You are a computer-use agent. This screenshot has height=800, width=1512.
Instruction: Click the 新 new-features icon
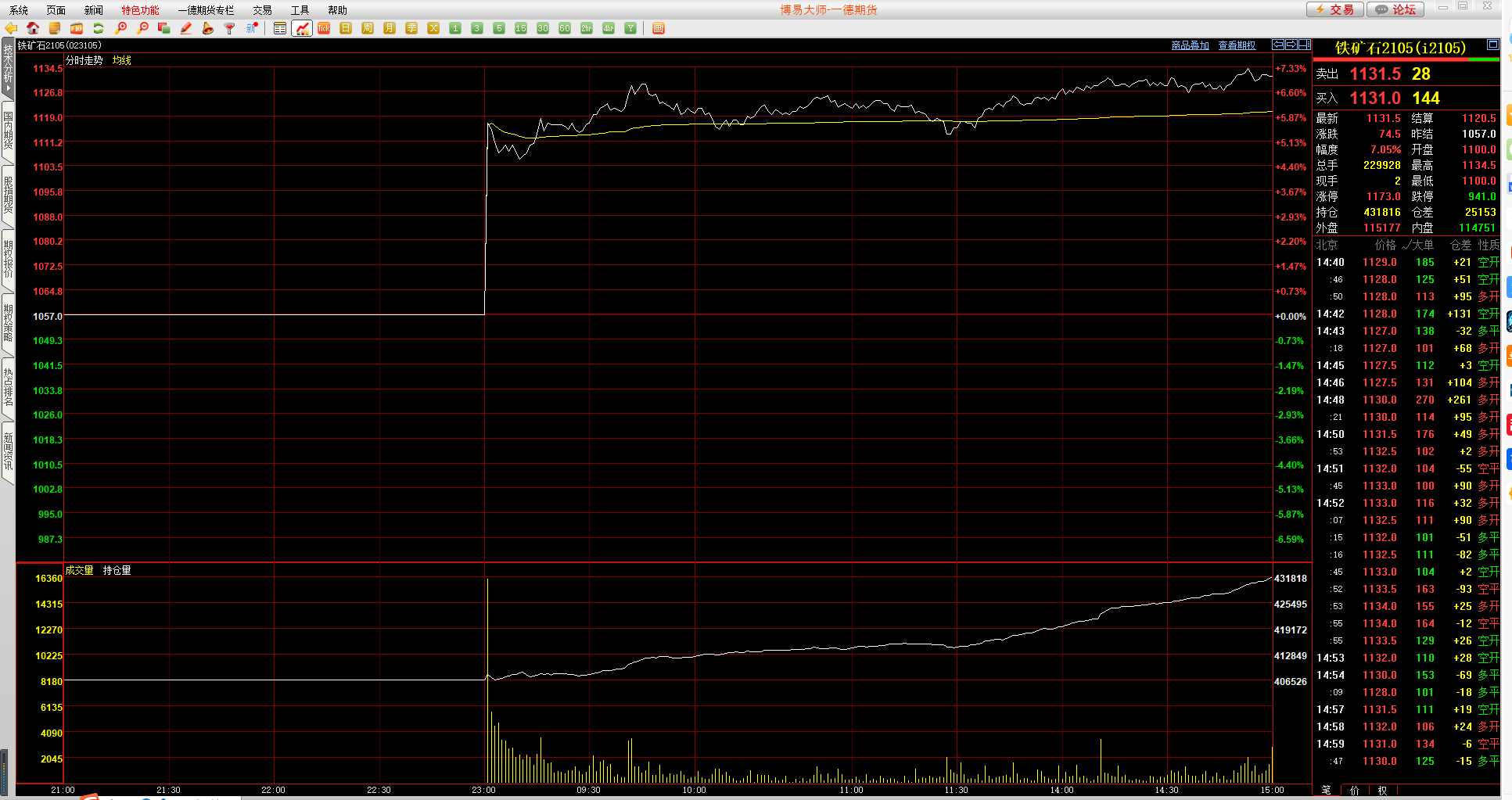tap(252, 28)
